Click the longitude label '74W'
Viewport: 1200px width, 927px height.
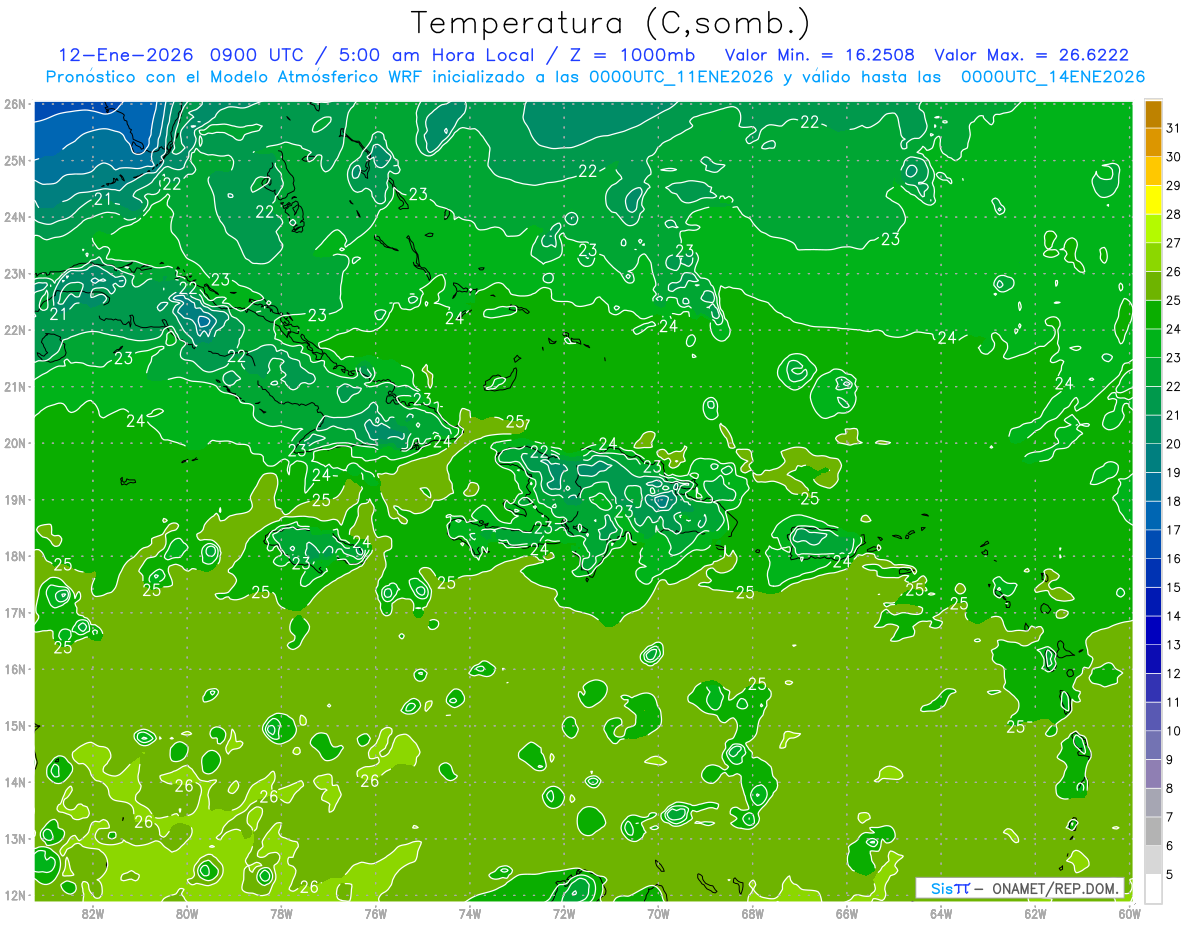coord(469,912)
